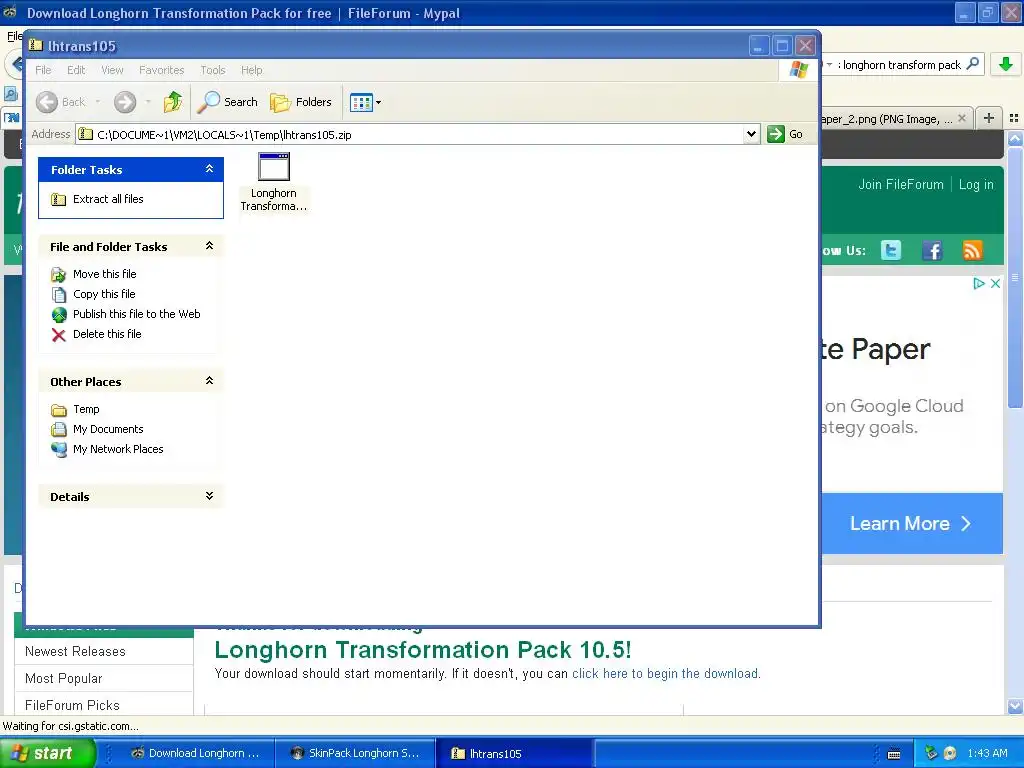Image resolution: width=1024 pixels, height=768 pixels.
Task: Open the Temp folder link
Action: 75,409
